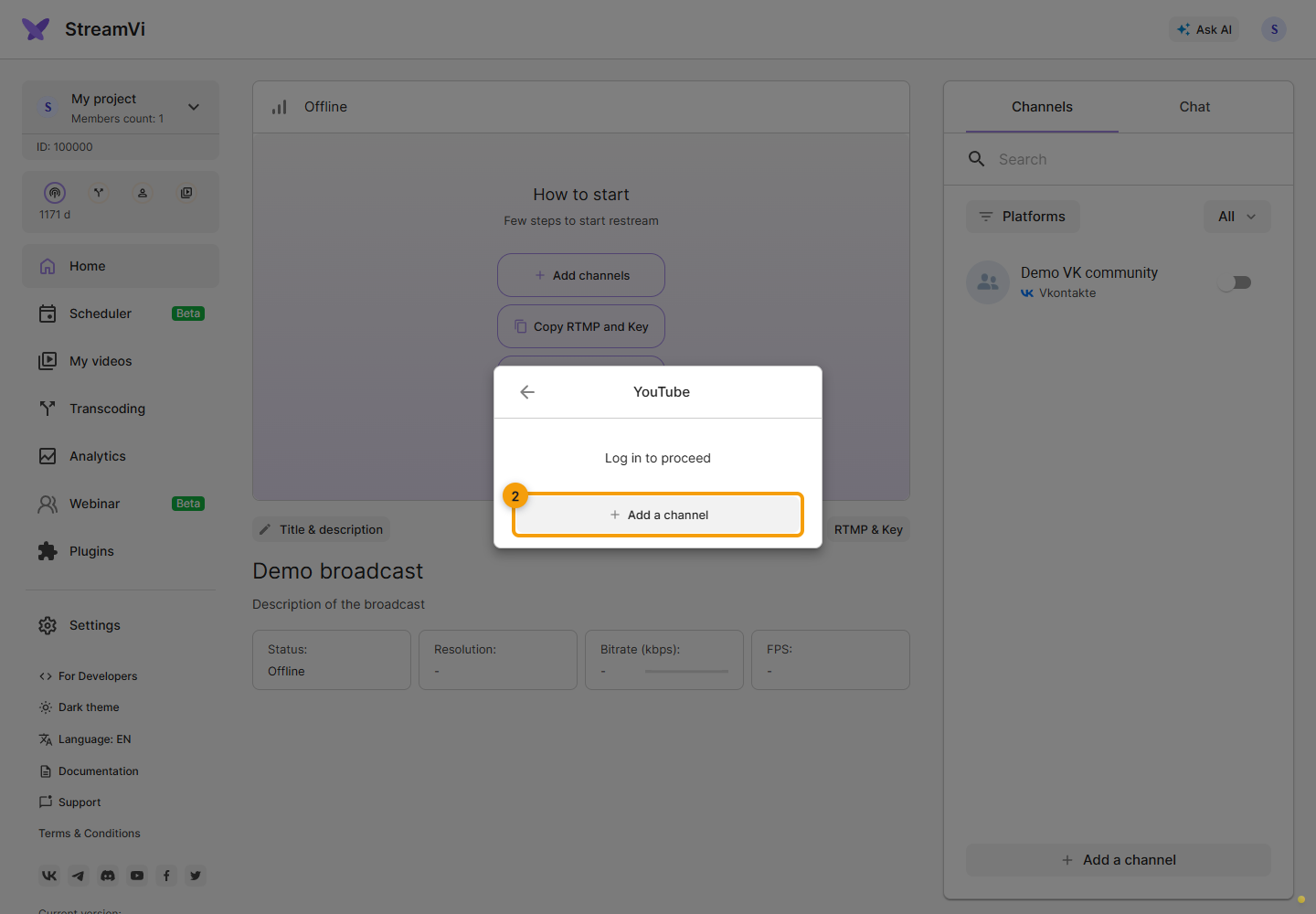Select the Channels tab

[1042, 107]
